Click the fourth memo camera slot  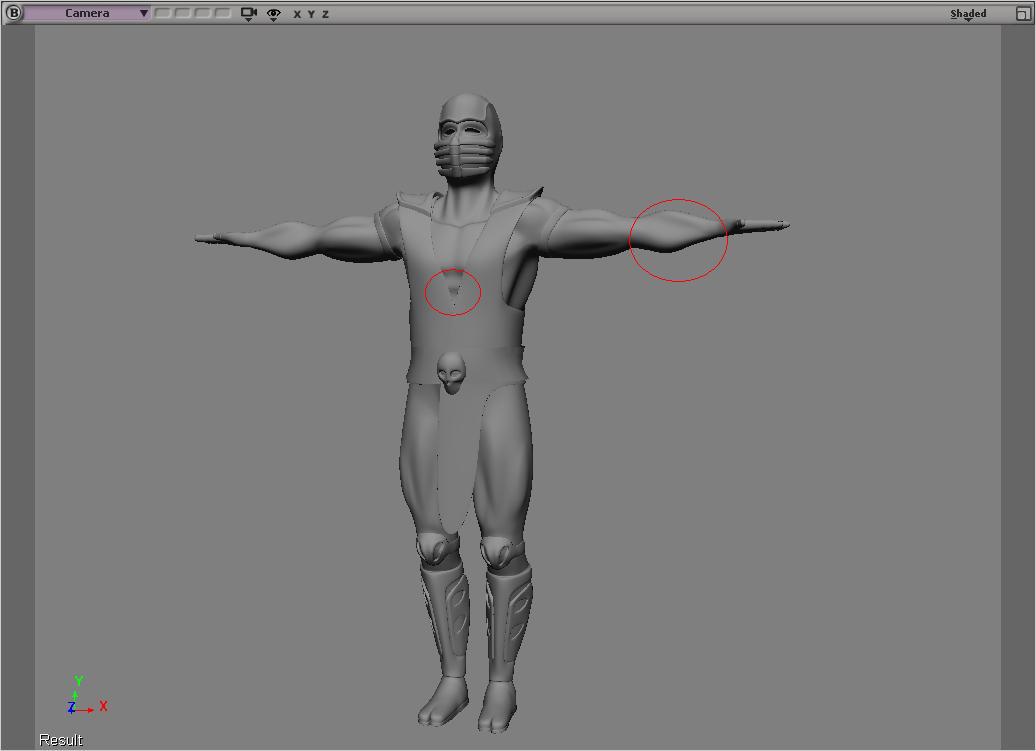tap(223, 13)
